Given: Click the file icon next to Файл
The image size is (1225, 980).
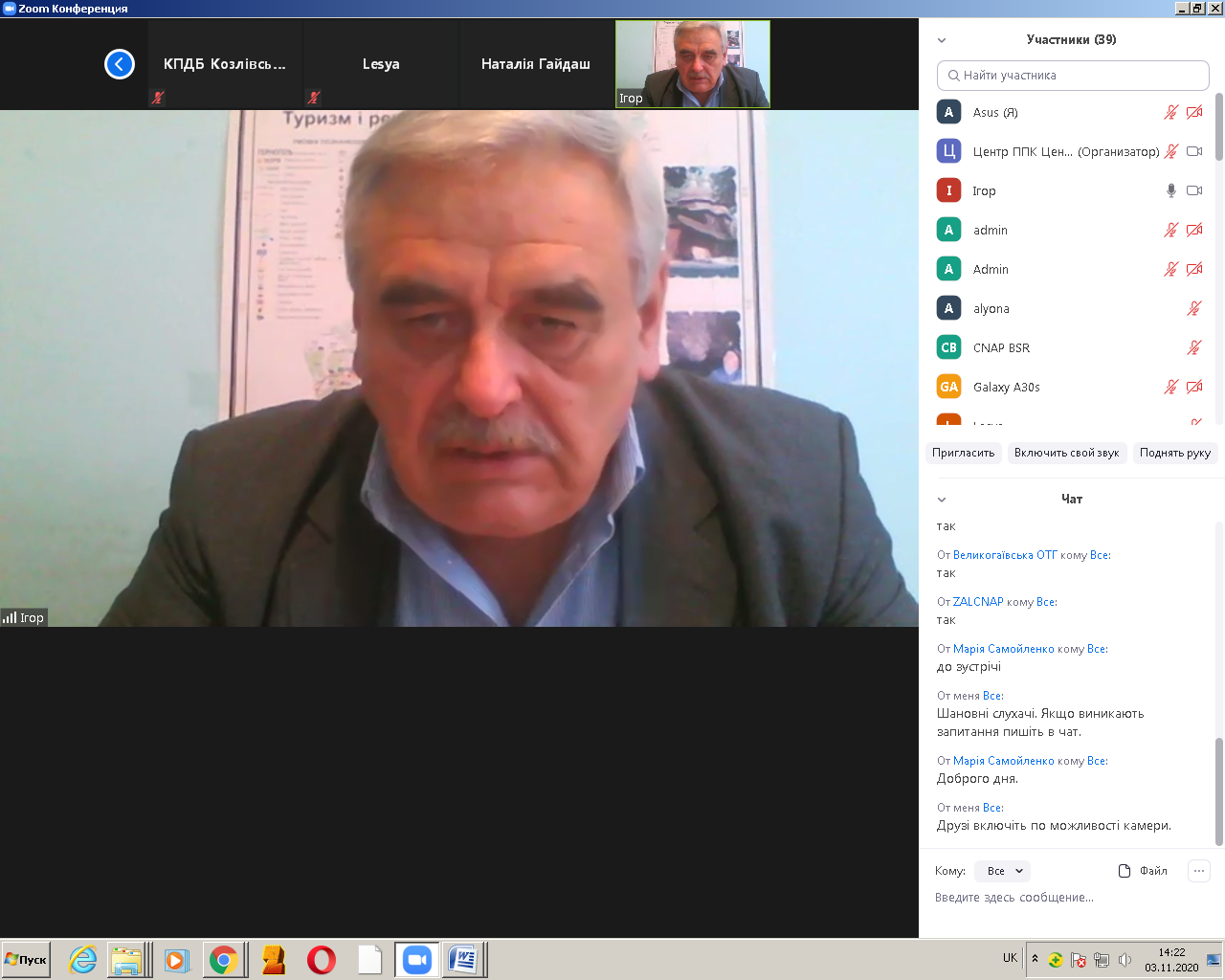Looking at the screenshot, I should pyautogui.click(x=1125, y=871).
